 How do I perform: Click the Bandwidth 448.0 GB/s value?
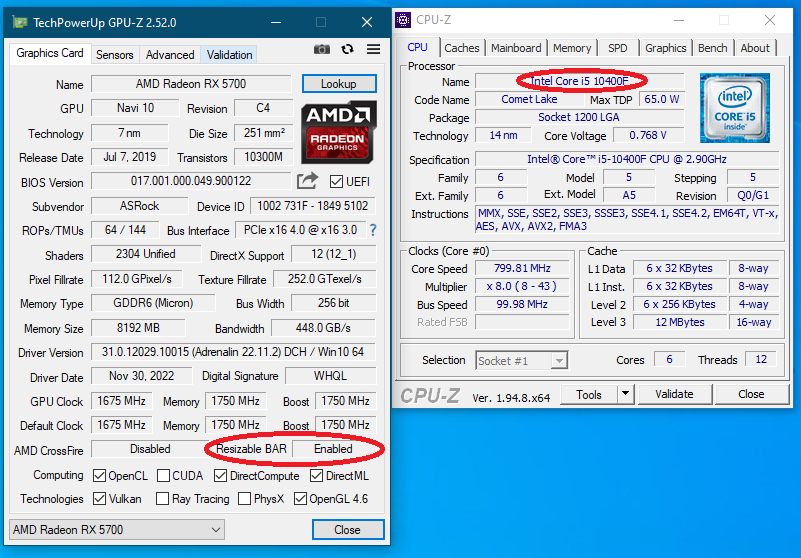click(x=323, y=328)
